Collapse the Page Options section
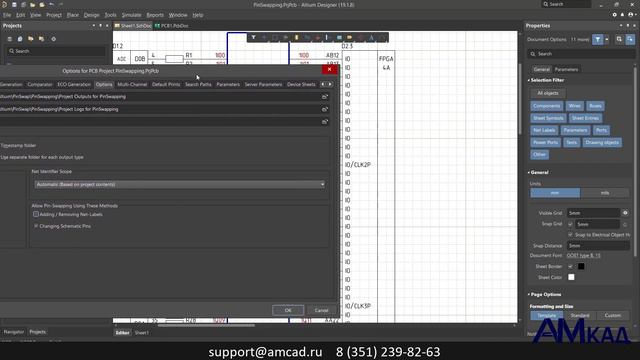The image size is (640, 360). (529, 295)
